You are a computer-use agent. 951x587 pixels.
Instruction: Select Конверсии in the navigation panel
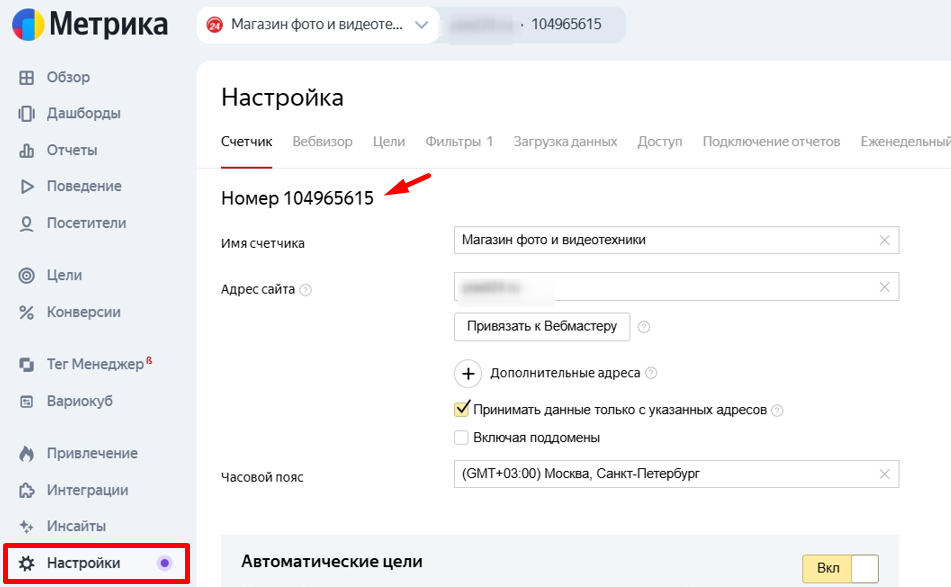coord(85,312)
